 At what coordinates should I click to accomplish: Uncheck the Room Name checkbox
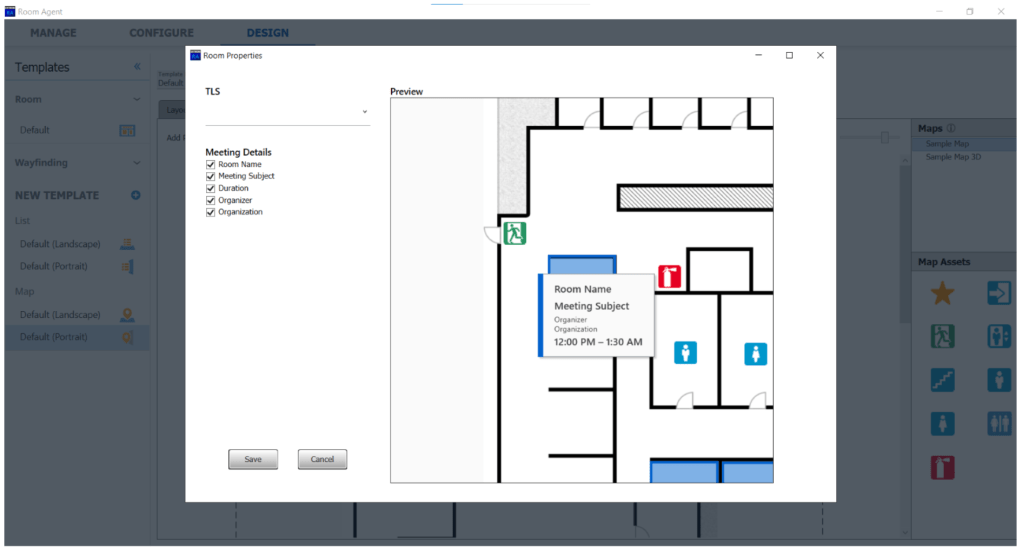coord(211,164)
